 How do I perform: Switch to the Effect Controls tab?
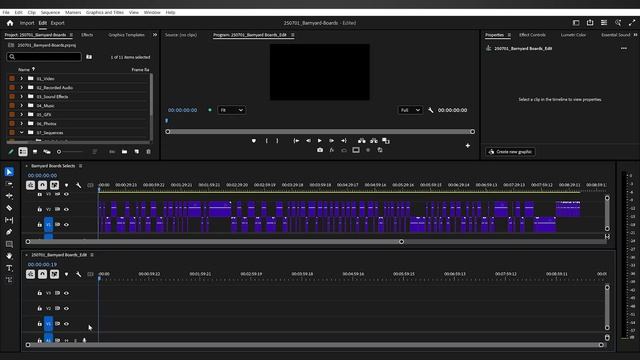(532, 35)
